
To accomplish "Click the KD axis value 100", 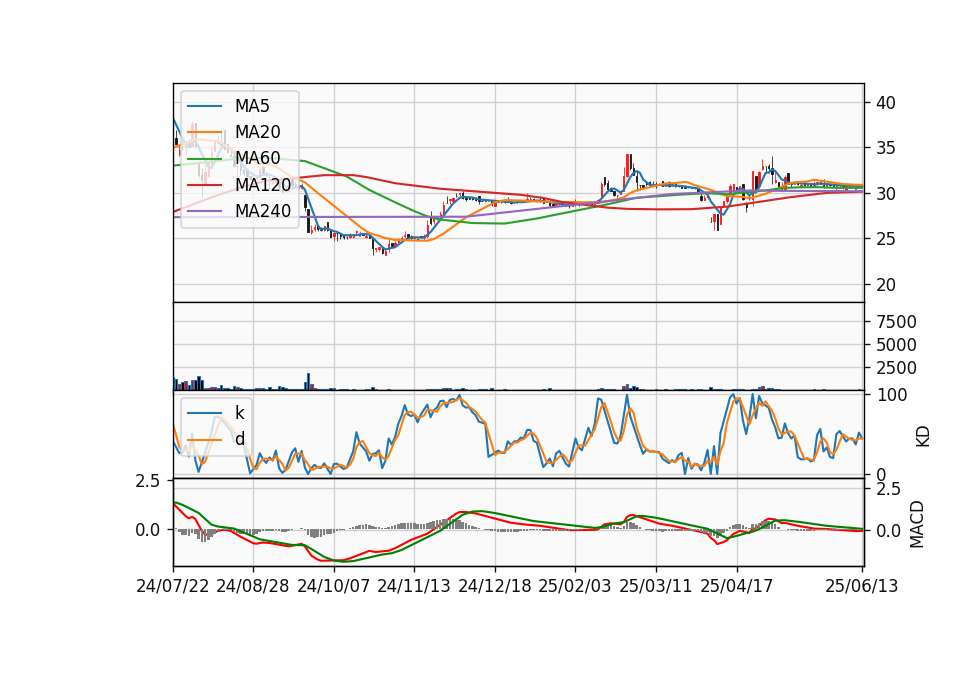I will pyautogui.click(x=891, y=395).
